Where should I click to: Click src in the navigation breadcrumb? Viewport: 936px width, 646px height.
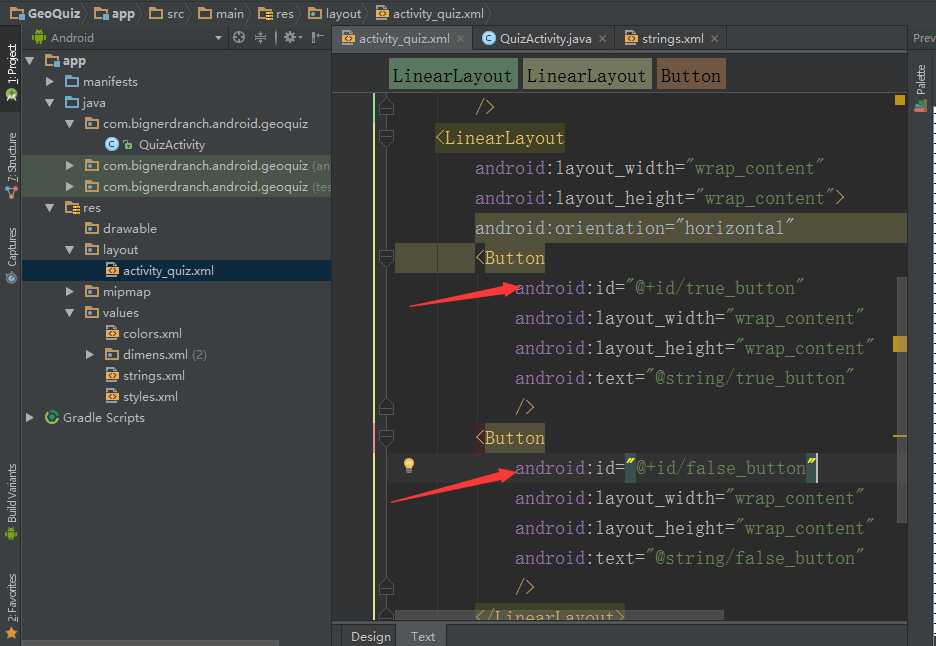click(166, 13)
